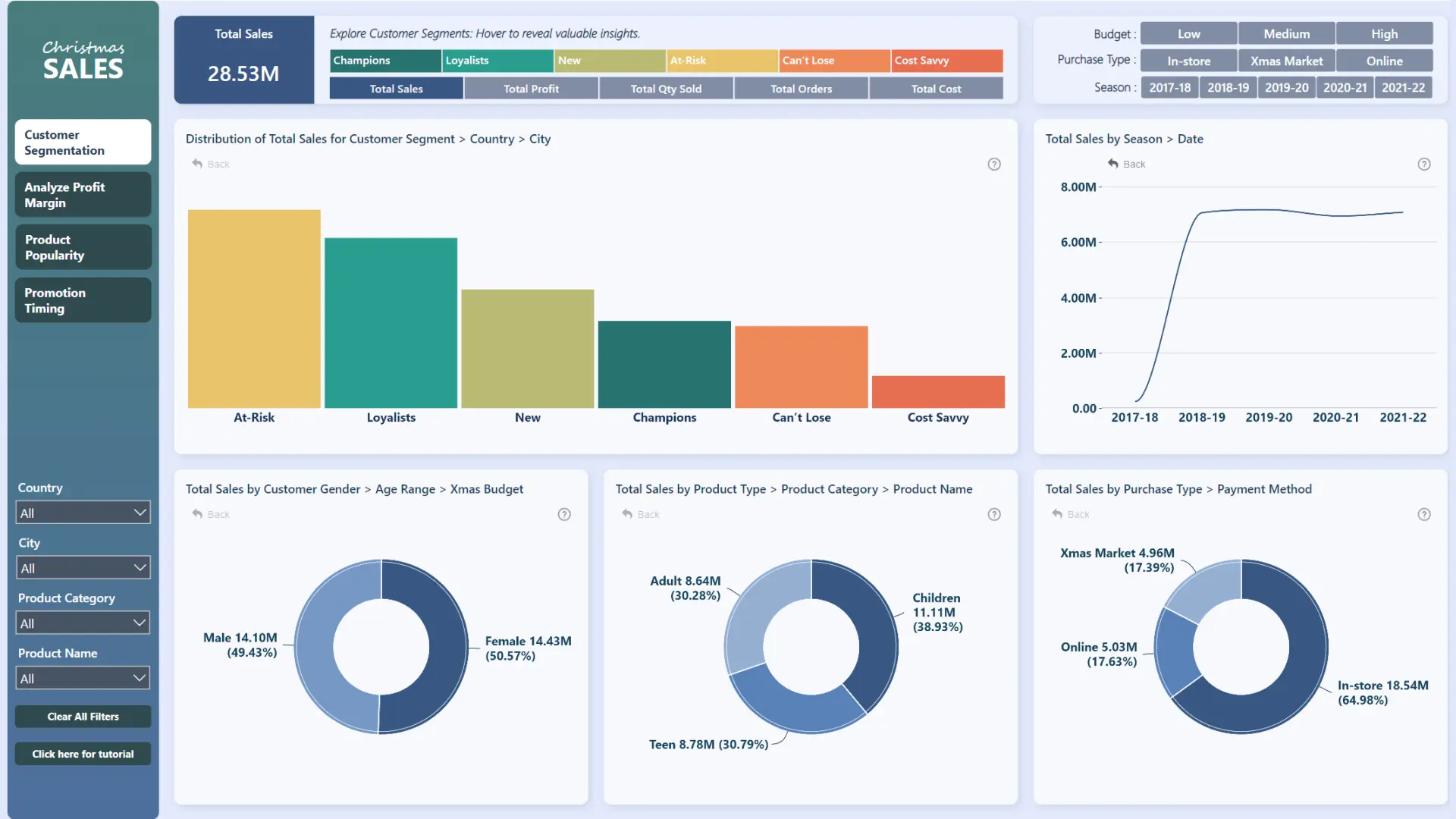This screenshot has height=819, width=1456.
Task: Open the Product Name dropdown
Action: (83, 677)
